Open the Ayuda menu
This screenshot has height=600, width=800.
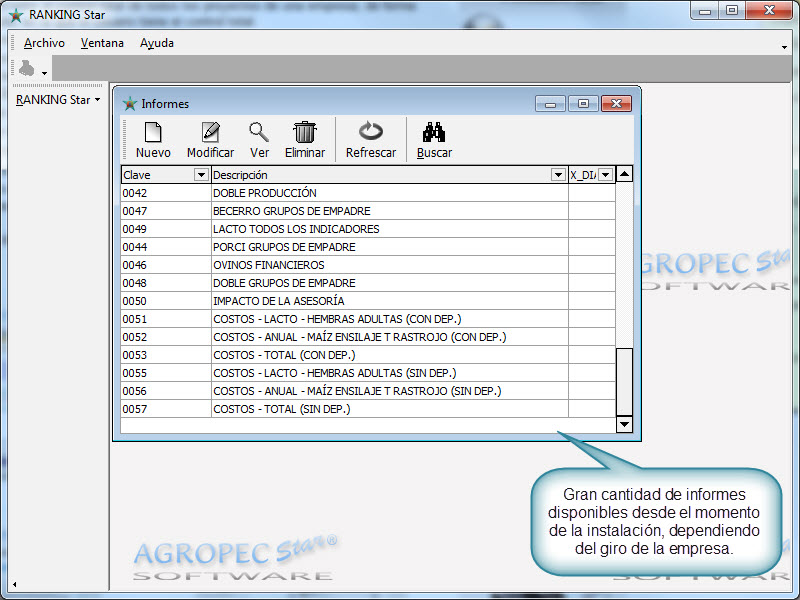pos(157,43)
